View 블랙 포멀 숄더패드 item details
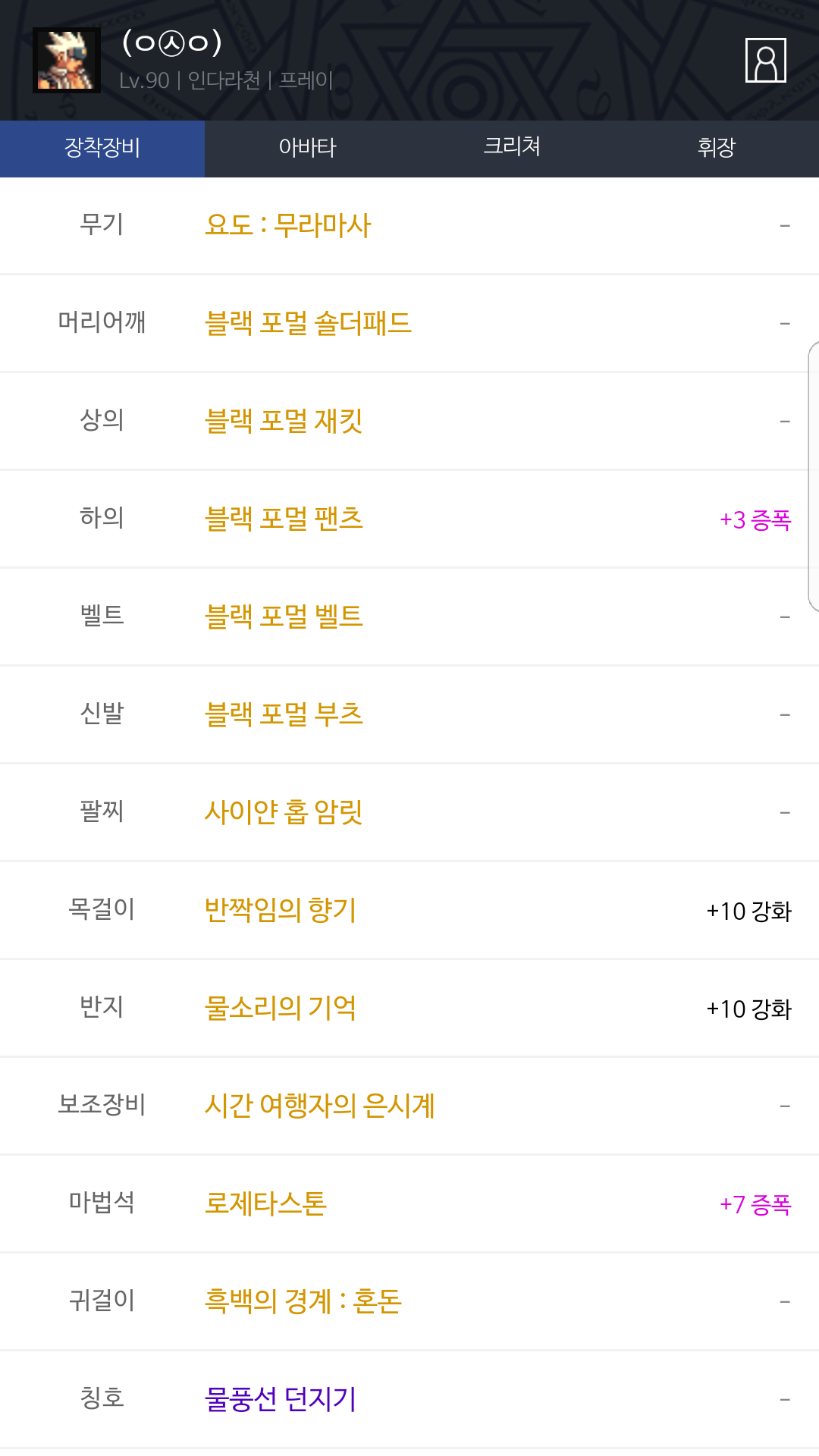Image resolution: width=819 pixels, height=1456 pixels. 308,323
